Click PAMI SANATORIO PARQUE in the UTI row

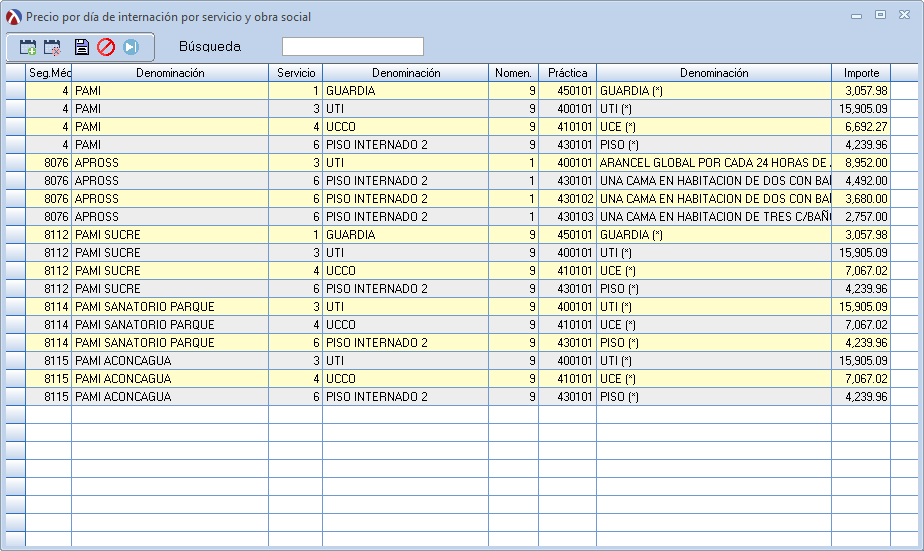pyautogui.click(x=170, y=306)
